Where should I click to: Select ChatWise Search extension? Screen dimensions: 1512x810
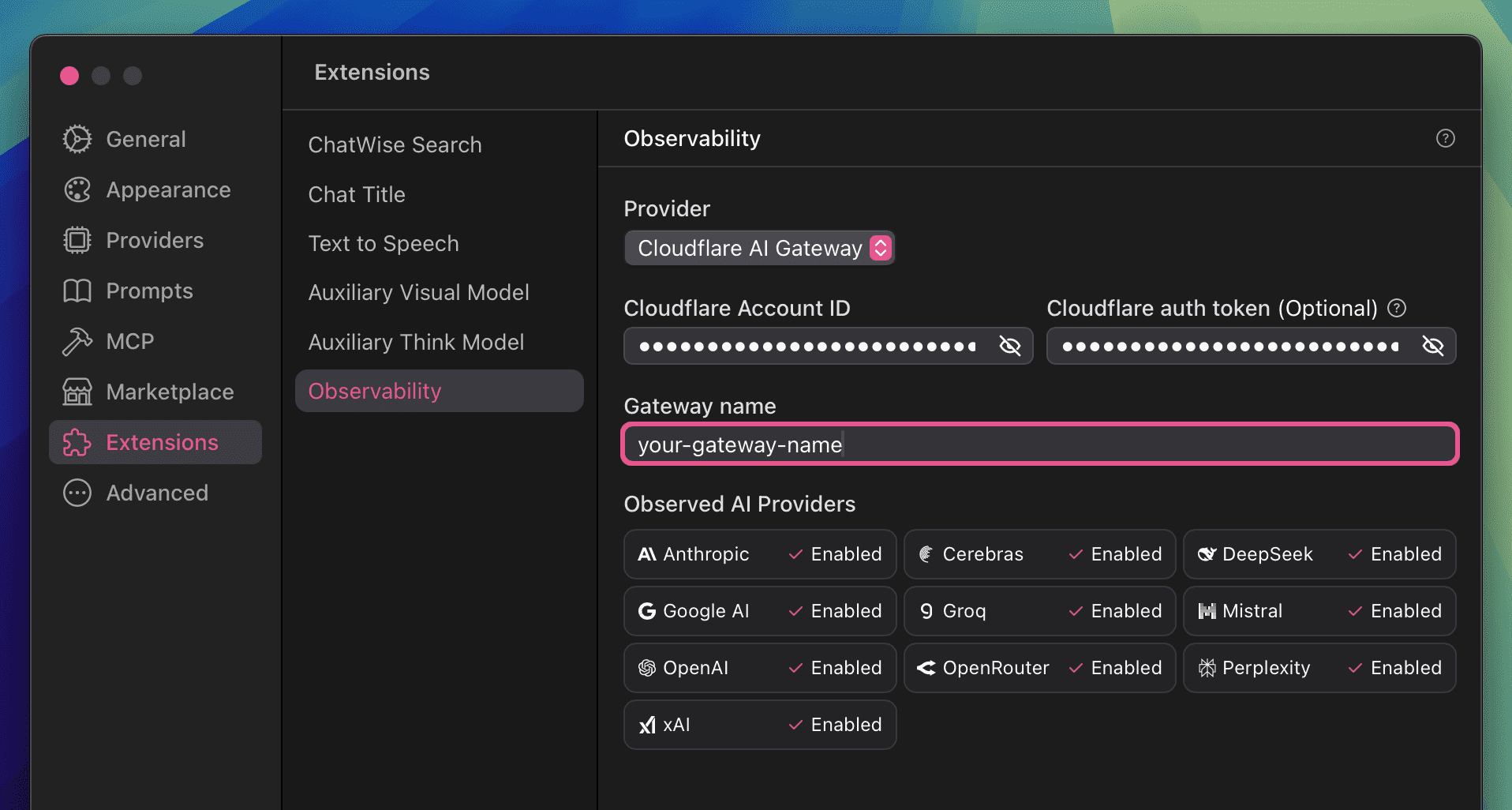(x=439, y=144)
